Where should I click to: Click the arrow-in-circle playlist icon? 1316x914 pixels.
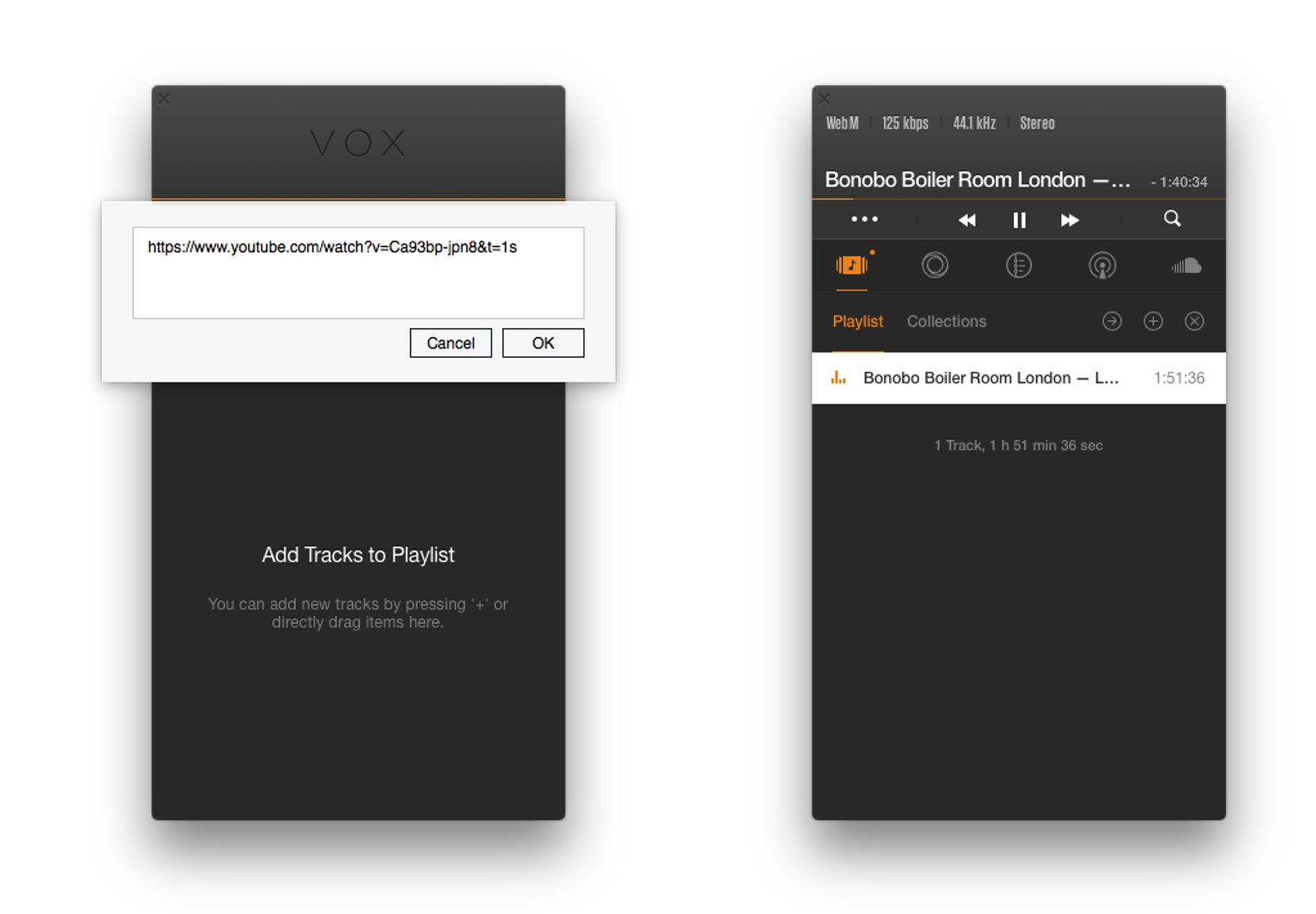pos(1112,321)
